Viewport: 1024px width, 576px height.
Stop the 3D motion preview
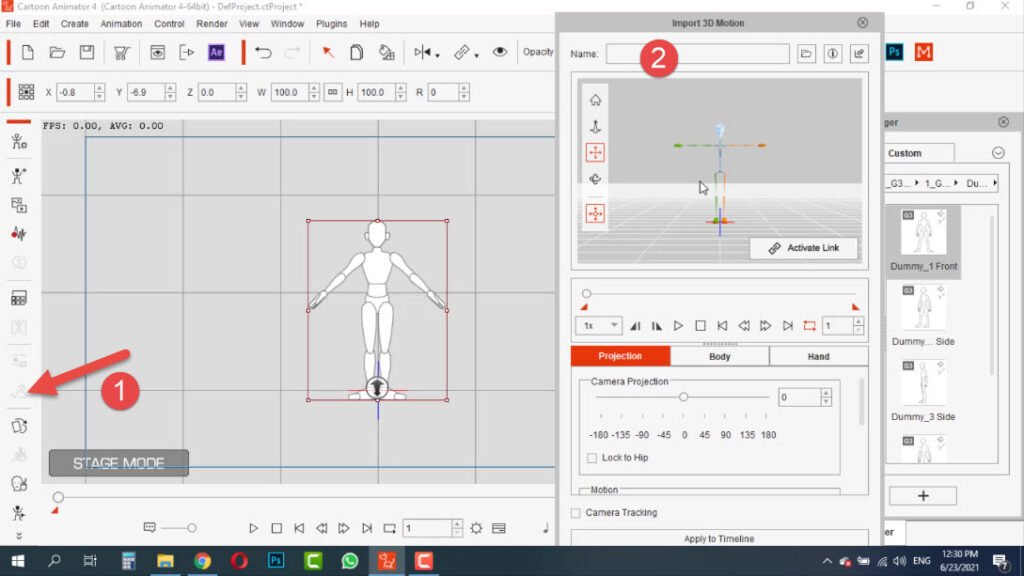pyautogui.click(x=700, y=325)
